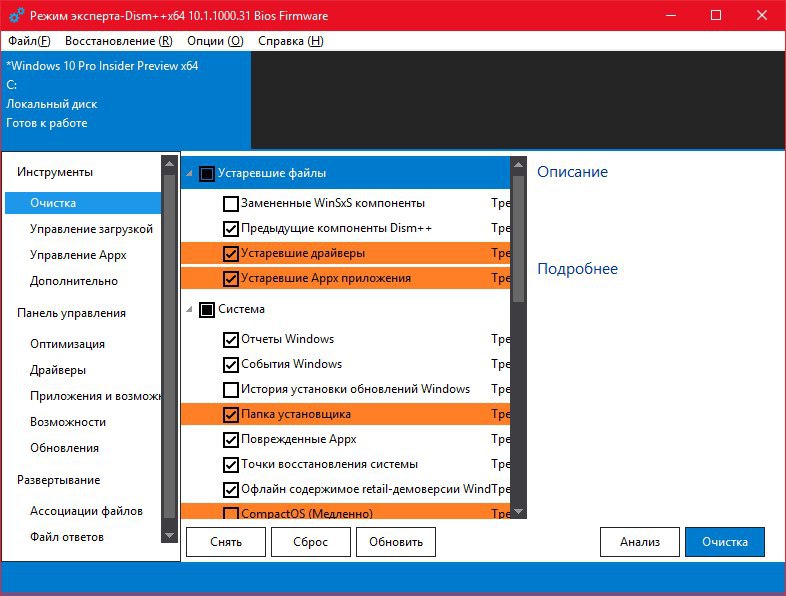Click the scroll-up arrow of left sidebar
Image resolution: width=786 pixels, height=596 pixels.
pos(169,164)
